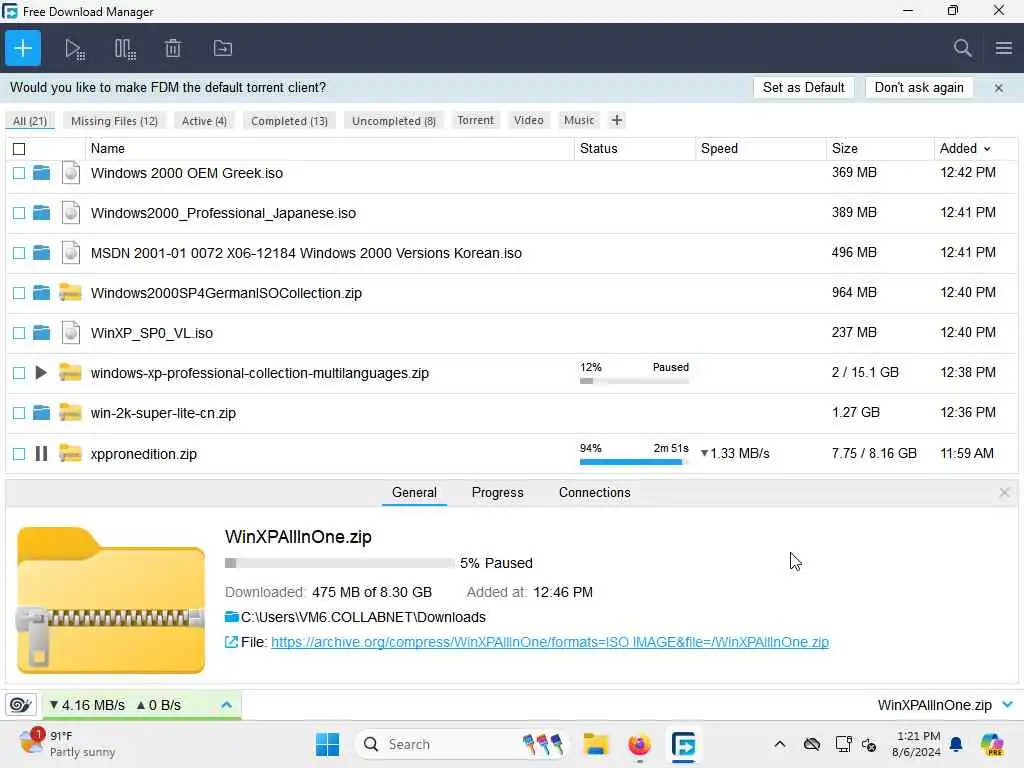Open folder of Windows 2000 OEM Greek.iso
Screen dimensions: 1024x768
(x=41, y=172)
